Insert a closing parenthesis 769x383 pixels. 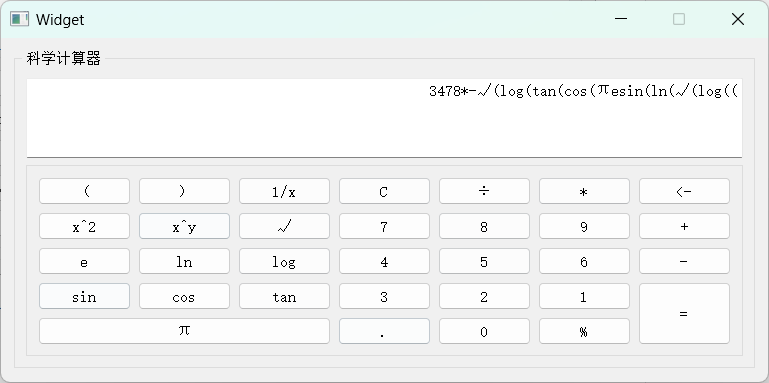tap(184, 191)
